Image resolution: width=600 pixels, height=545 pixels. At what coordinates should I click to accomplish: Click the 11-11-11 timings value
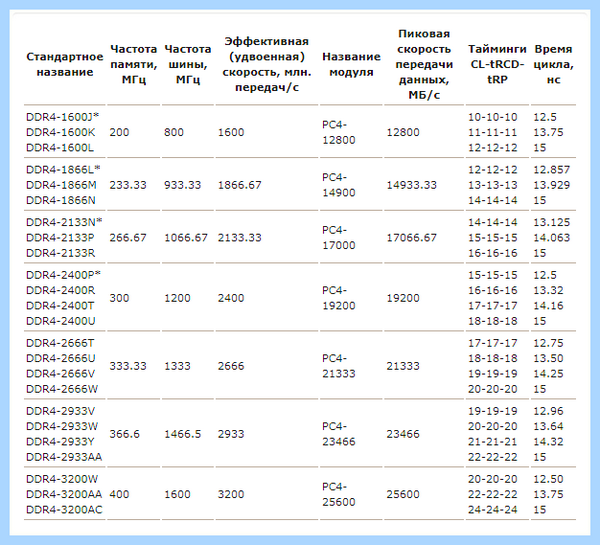[492, 132]
